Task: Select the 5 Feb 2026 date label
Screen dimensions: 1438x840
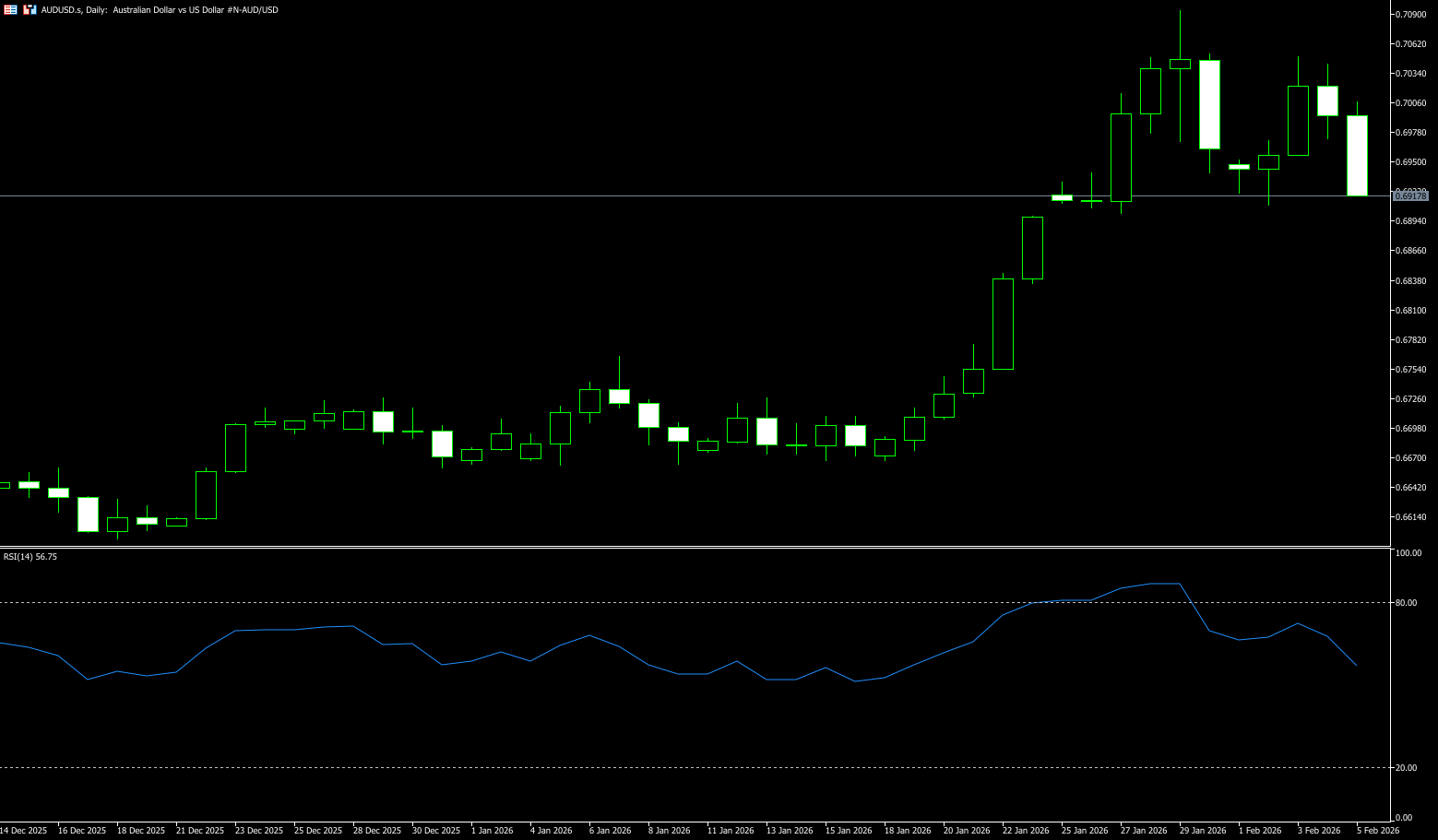Action: tap(1378, 831)
